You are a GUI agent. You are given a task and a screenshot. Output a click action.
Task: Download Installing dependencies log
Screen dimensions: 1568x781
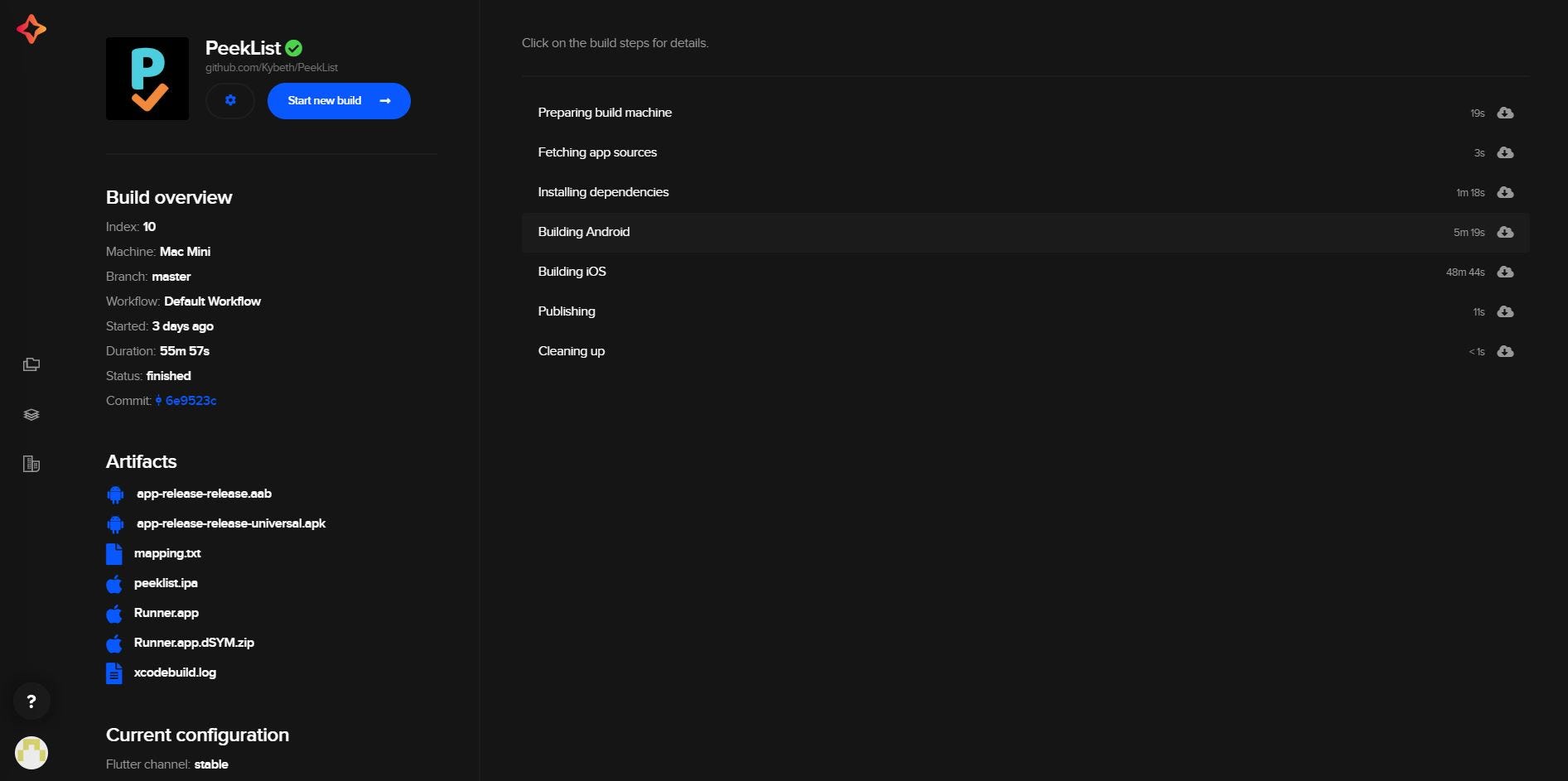(1506, 192)
